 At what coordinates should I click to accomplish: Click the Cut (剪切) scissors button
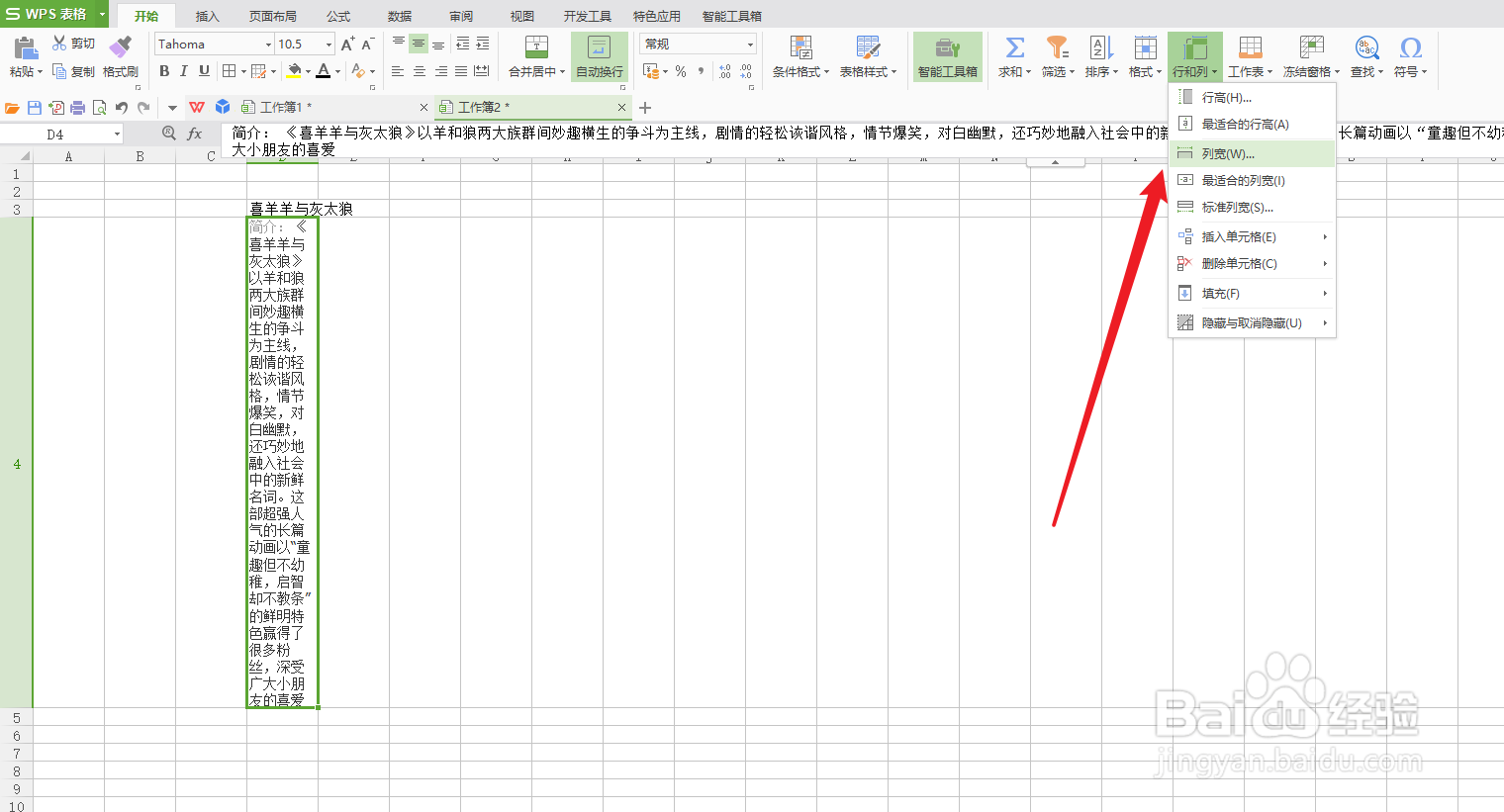[x=74, y=44]
